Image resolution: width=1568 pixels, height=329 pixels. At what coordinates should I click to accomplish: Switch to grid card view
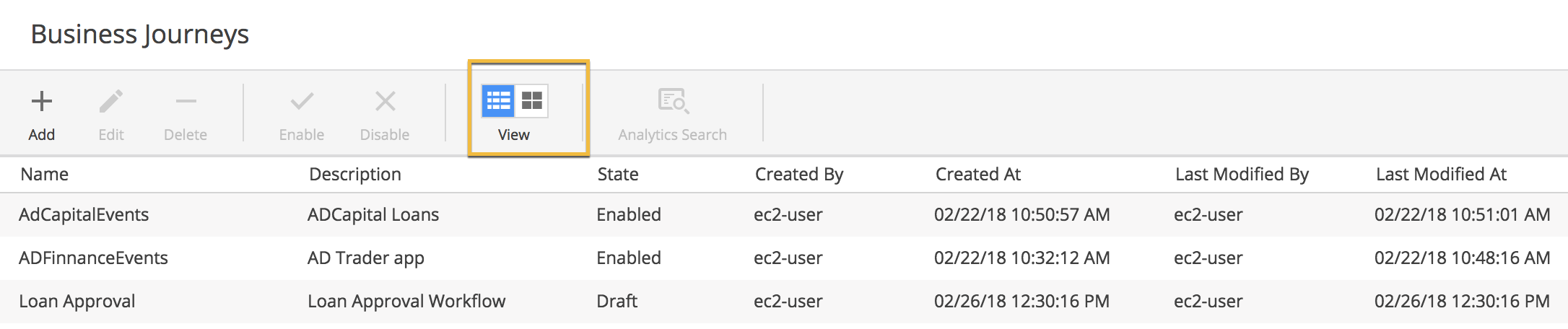coord(532,101)
